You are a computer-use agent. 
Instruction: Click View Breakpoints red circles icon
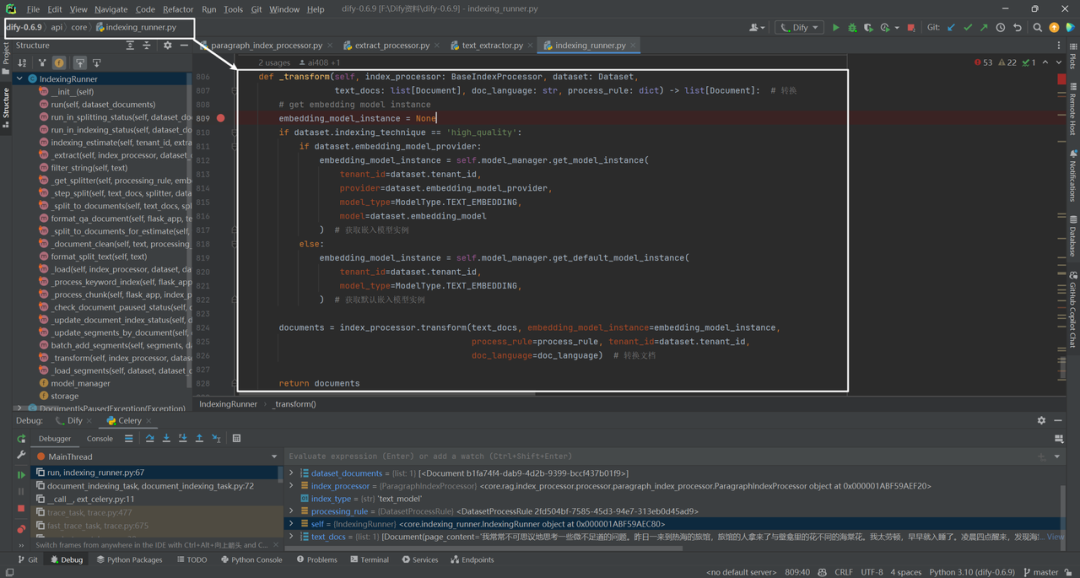pos(21,529)
